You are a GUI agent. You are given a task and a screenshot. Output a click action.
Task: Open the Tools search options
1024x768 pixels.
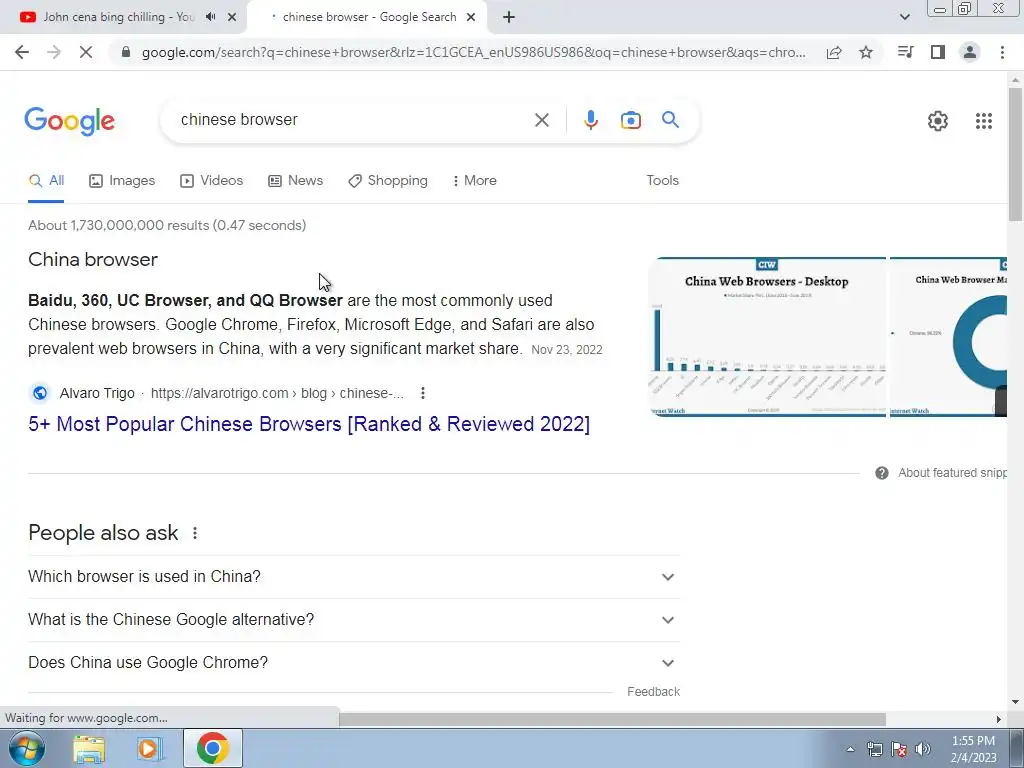[662, 181]
